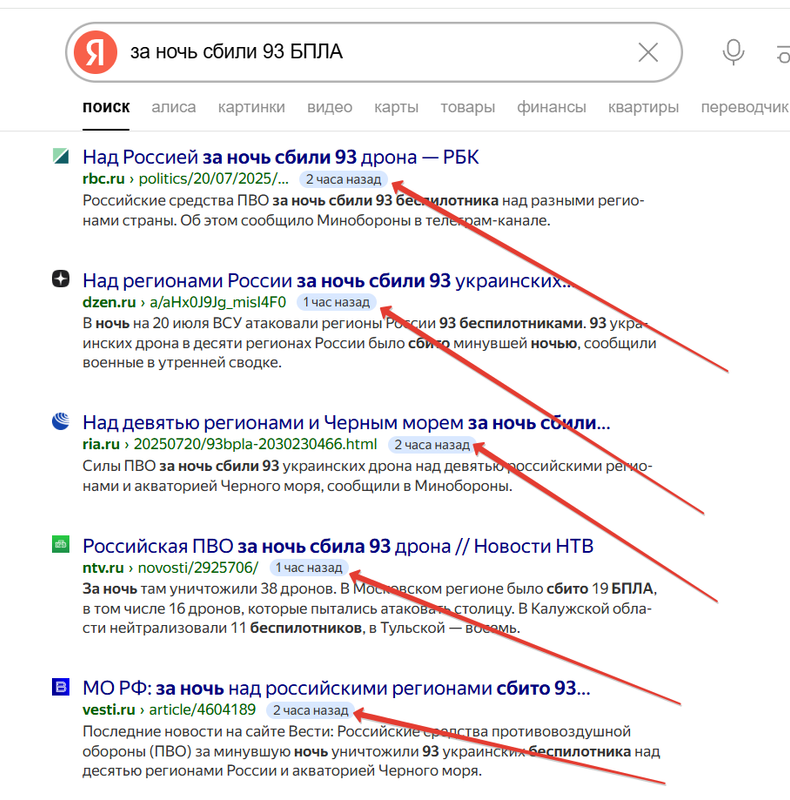Viewport: 790px width, 800px height.
Task: Open the переводчик tab
Action: [745, 107]
